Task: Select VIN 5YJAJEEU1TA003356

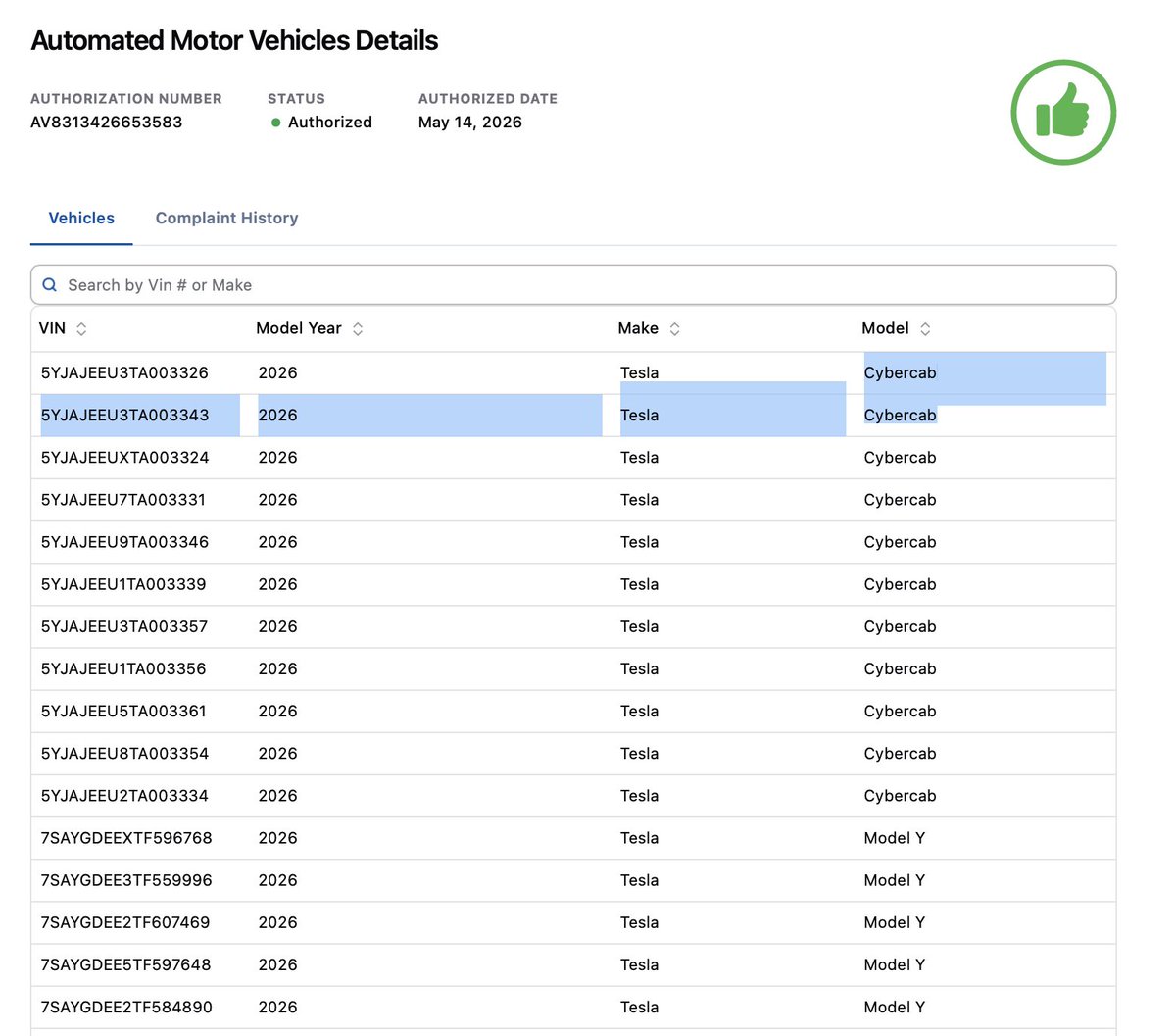Action: pos(123,668)
